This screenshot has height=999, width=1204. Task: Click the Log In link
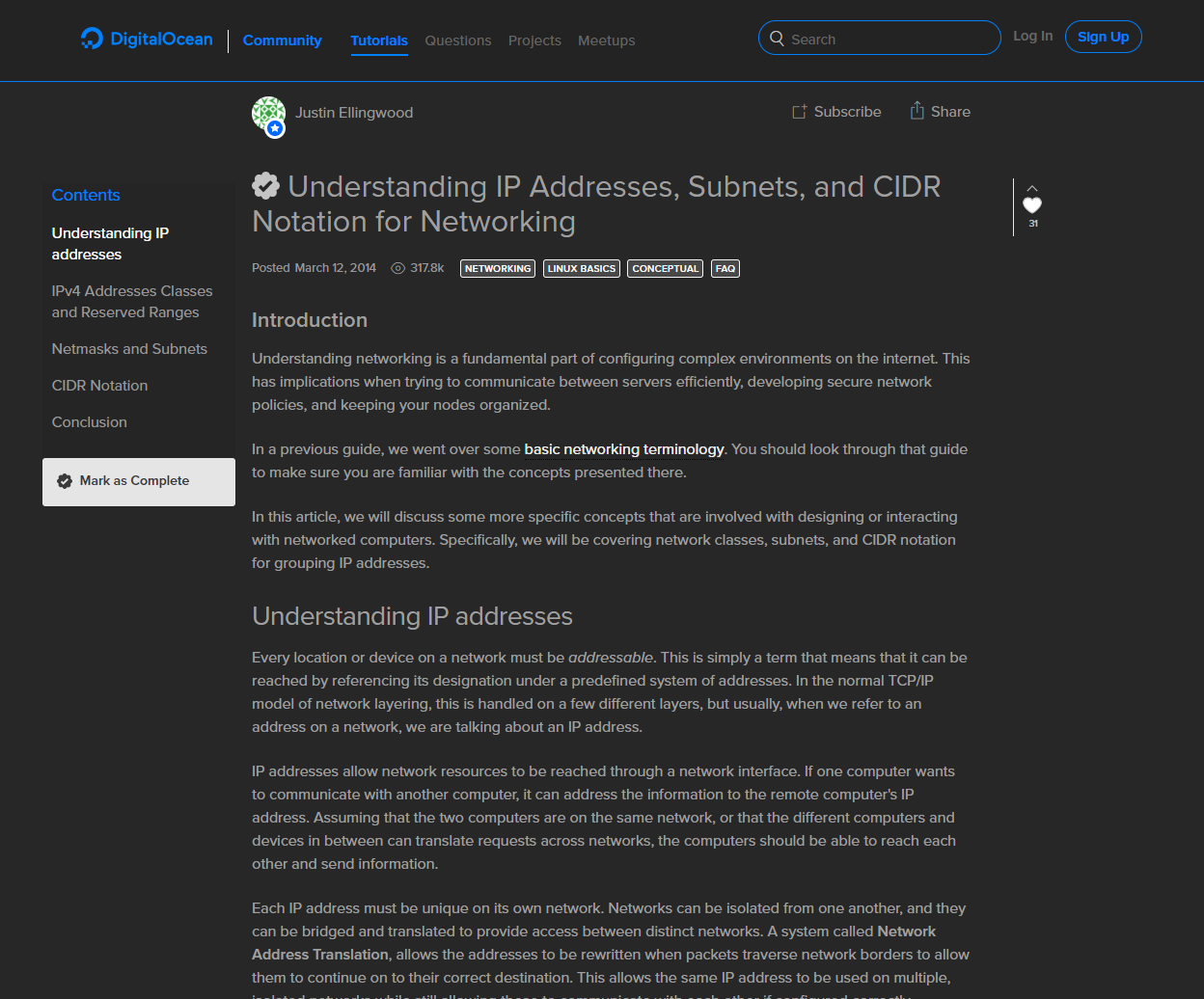coord(1032,36)
